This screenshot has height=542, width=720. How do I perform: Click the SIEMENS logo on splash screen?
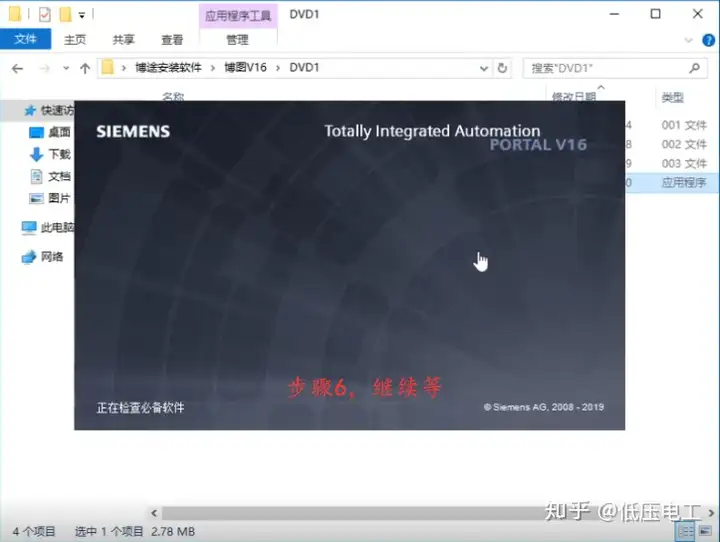pyautogui.click(x=133, y=132)
